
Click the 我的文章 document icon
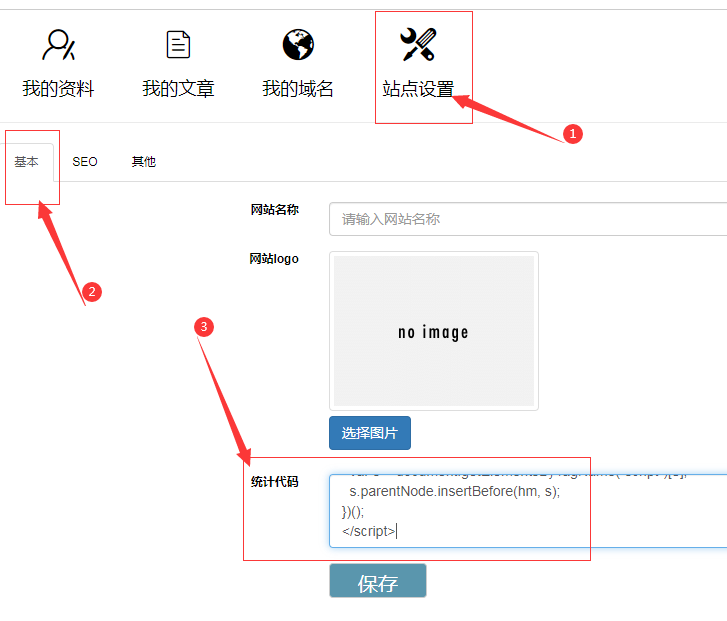tap(179, 45)
